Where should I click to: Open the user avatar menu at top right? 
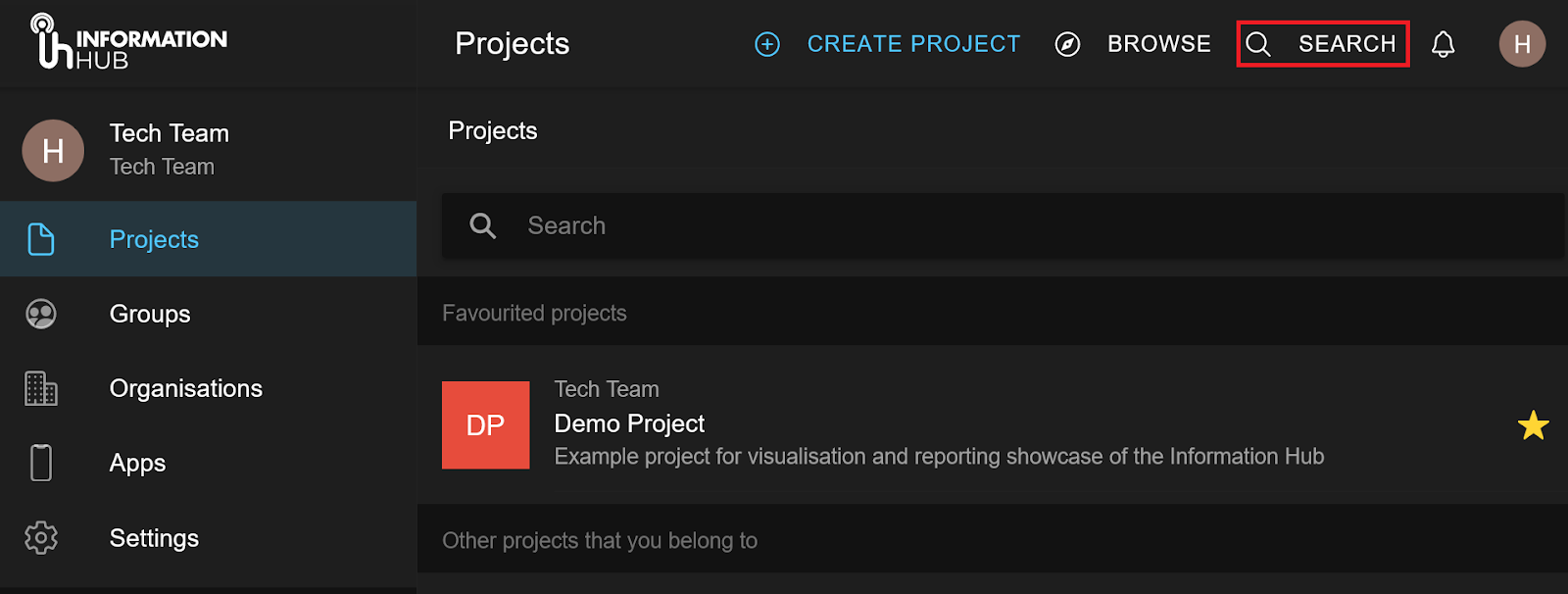tap(1521, 44)
